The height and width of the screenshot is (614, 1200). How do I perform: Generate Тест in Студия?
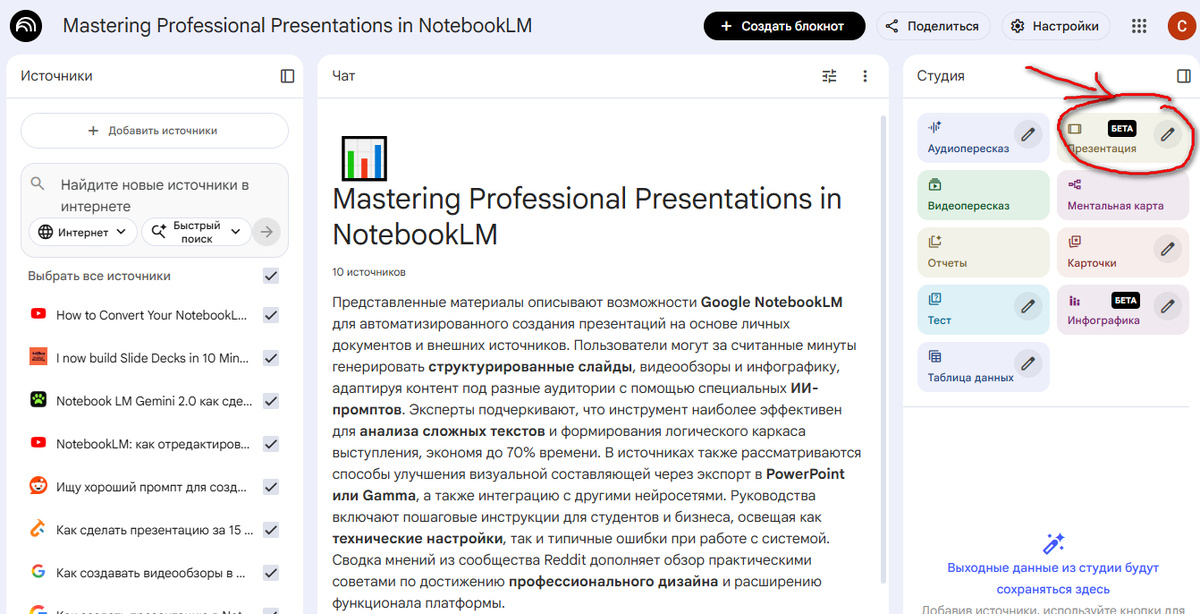click(984, 310)
